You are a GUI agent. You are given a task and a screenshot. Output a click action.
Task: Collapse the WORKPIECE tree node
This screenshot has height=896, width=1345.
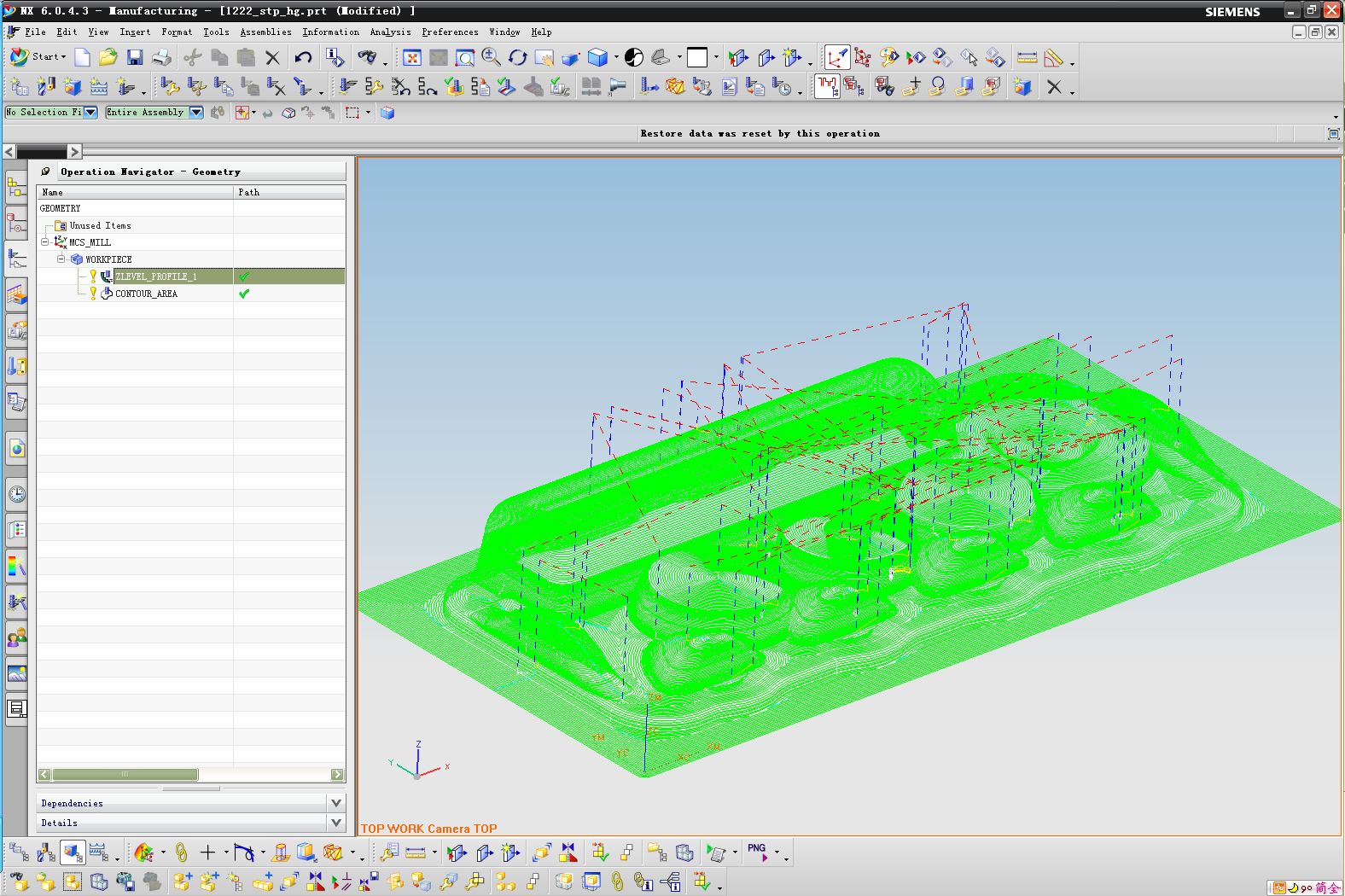point(61,259)
